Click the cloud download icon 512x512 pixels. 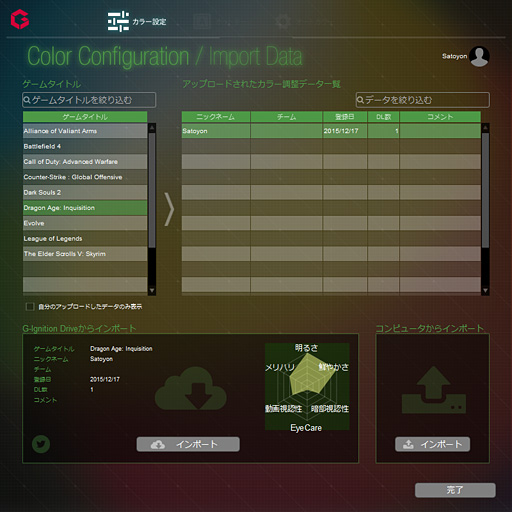191,388
